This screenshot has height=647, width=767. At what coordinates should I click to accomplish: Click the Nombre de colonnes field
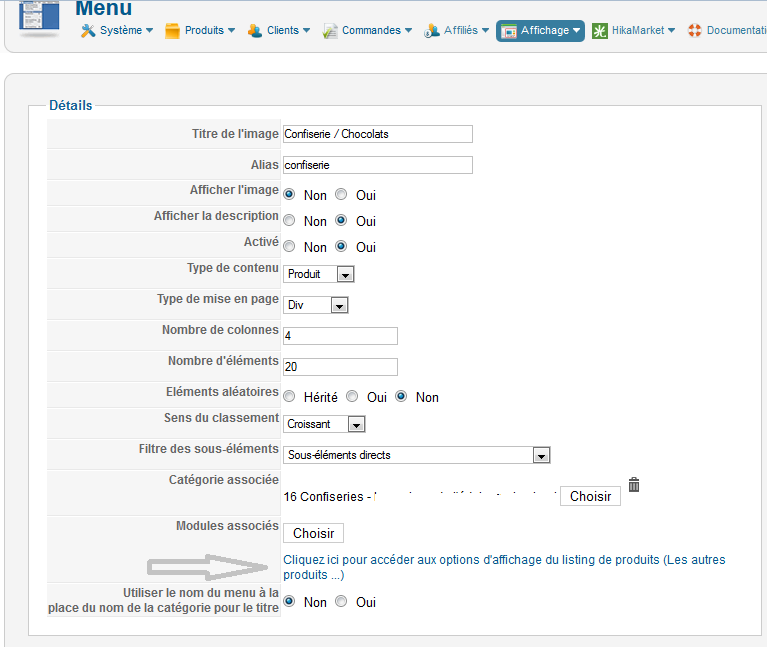tap(340, 336)
